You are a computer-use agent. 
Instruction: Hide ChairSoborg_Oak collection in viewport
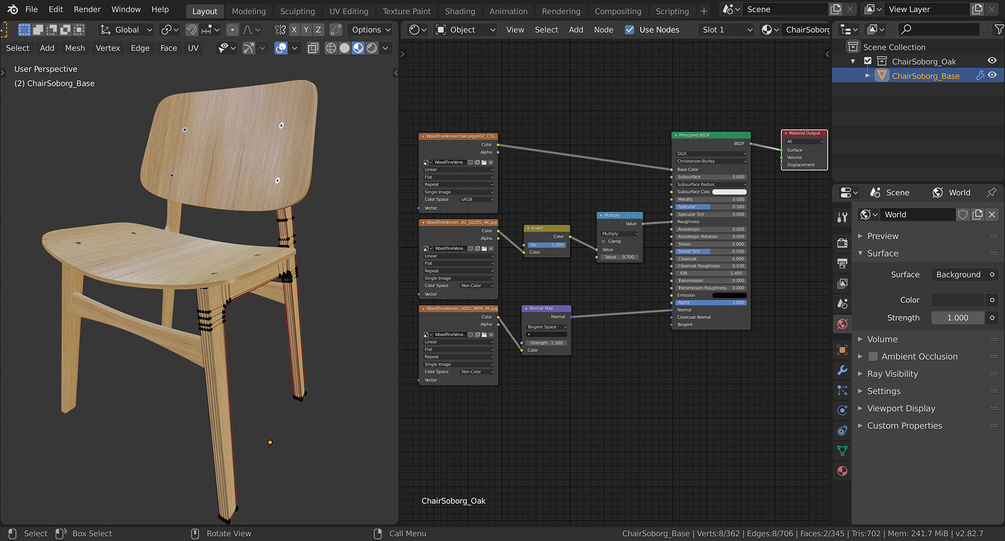992,61
